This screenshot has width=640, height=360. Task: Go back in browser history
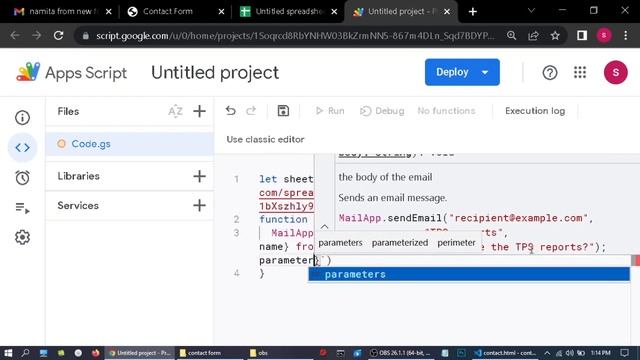pyautogui.click(x=15, y=36)
